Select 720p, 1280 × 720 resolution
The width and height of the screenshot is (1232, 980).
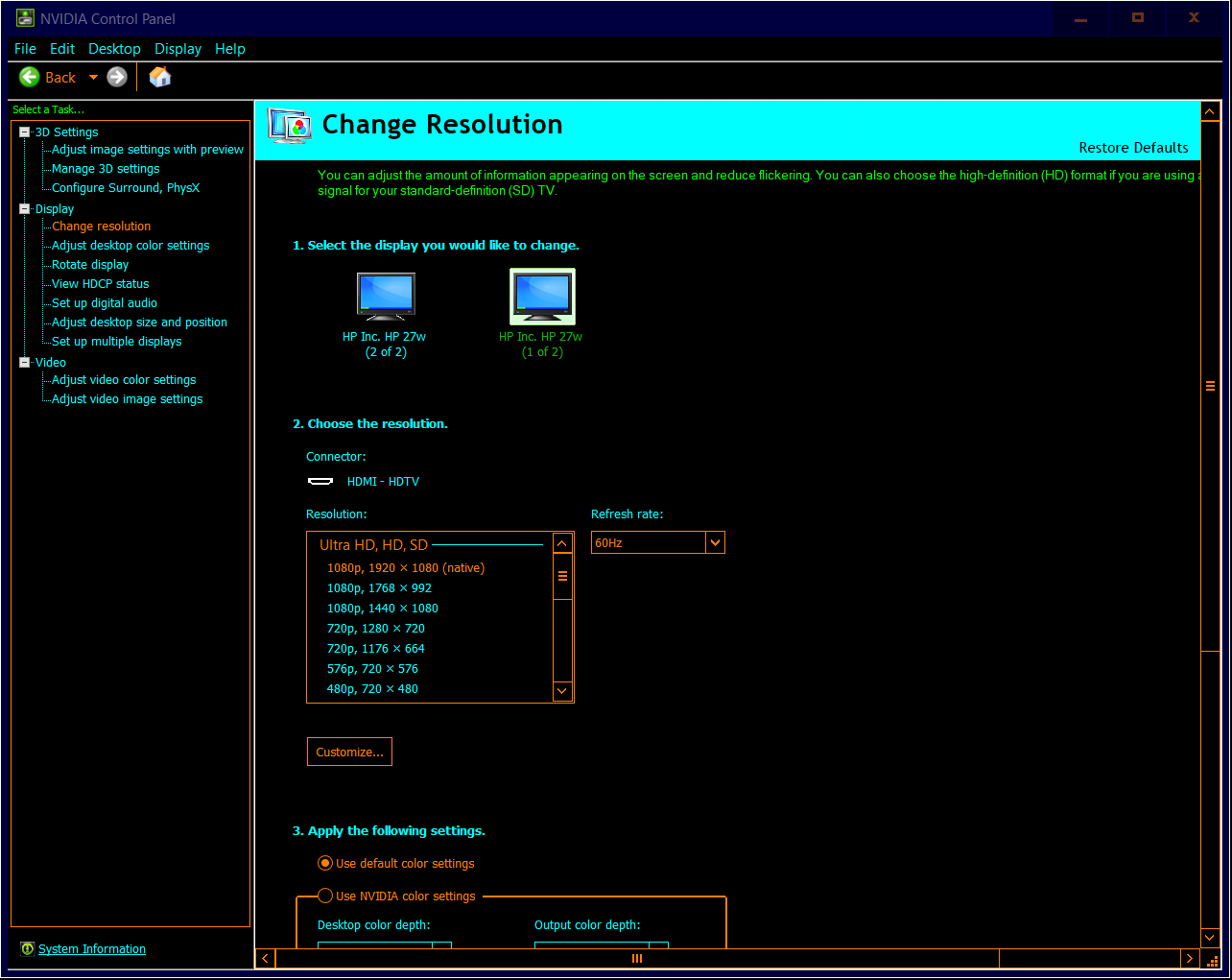376,629
